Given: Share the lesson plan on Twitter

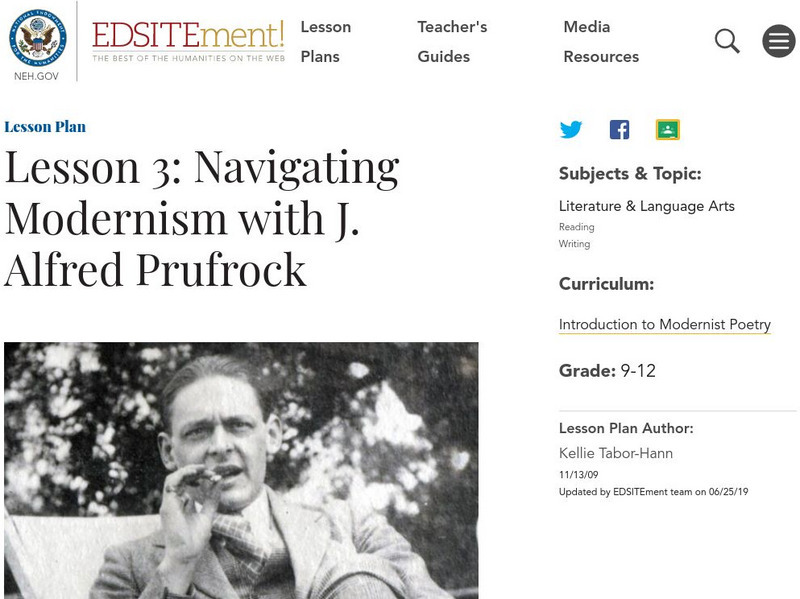Looking at the screenshot, I should pos(572,128).
